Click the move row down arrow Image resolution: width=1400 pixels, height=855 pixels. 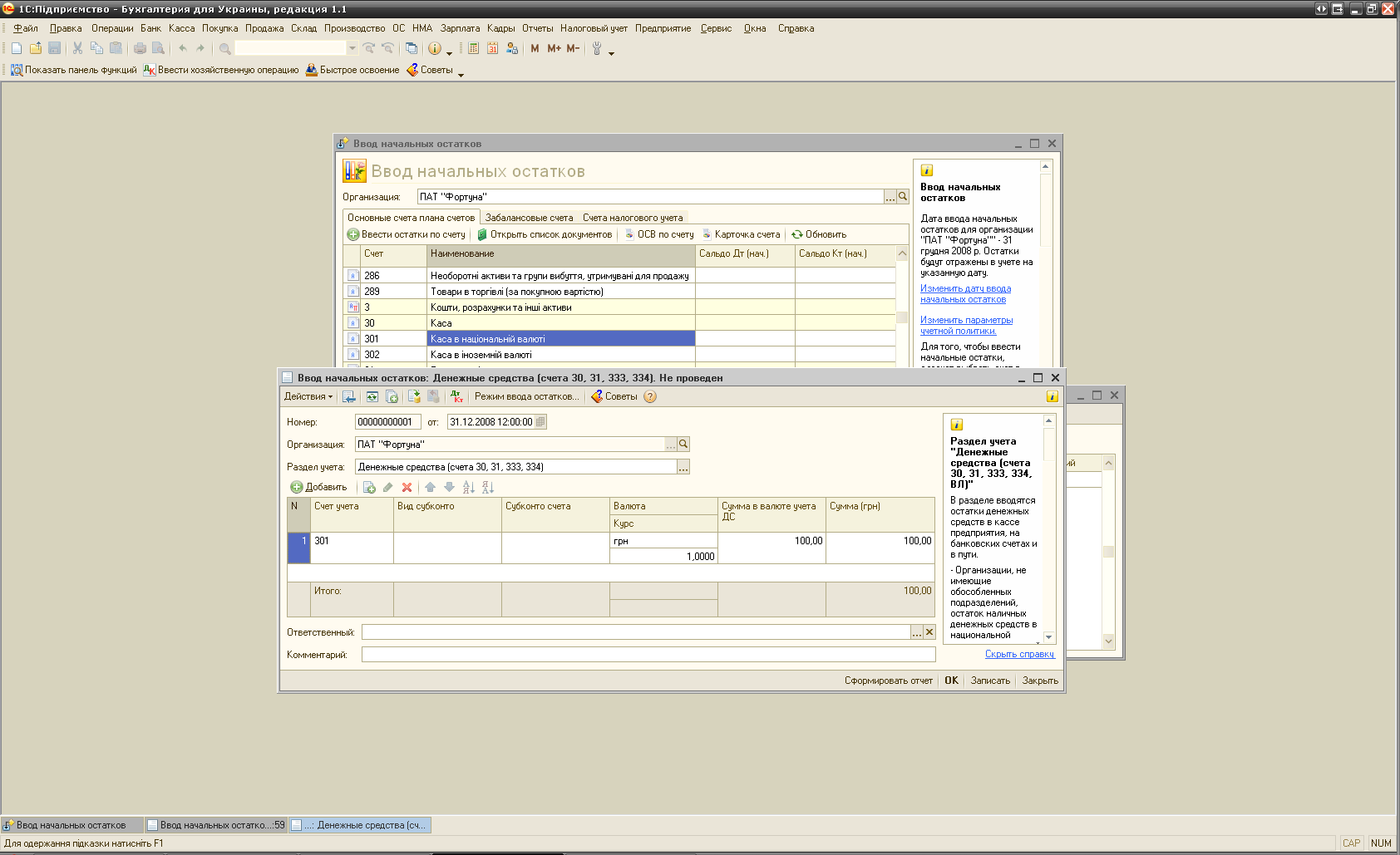point(449,487)
